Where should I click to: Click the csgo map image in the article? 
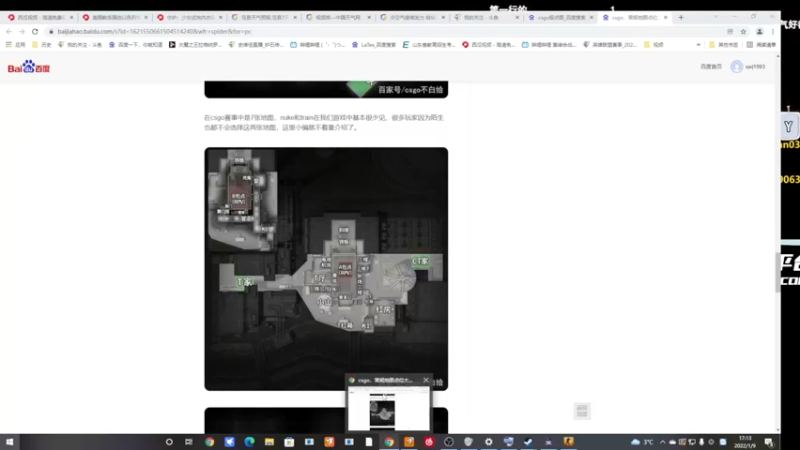tap(326, 269)
